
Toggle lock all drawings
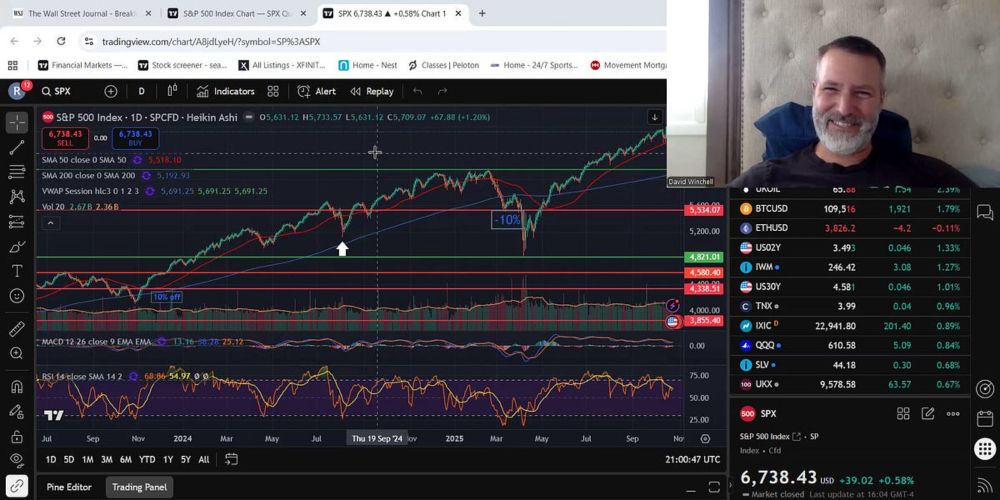(17, 437)
